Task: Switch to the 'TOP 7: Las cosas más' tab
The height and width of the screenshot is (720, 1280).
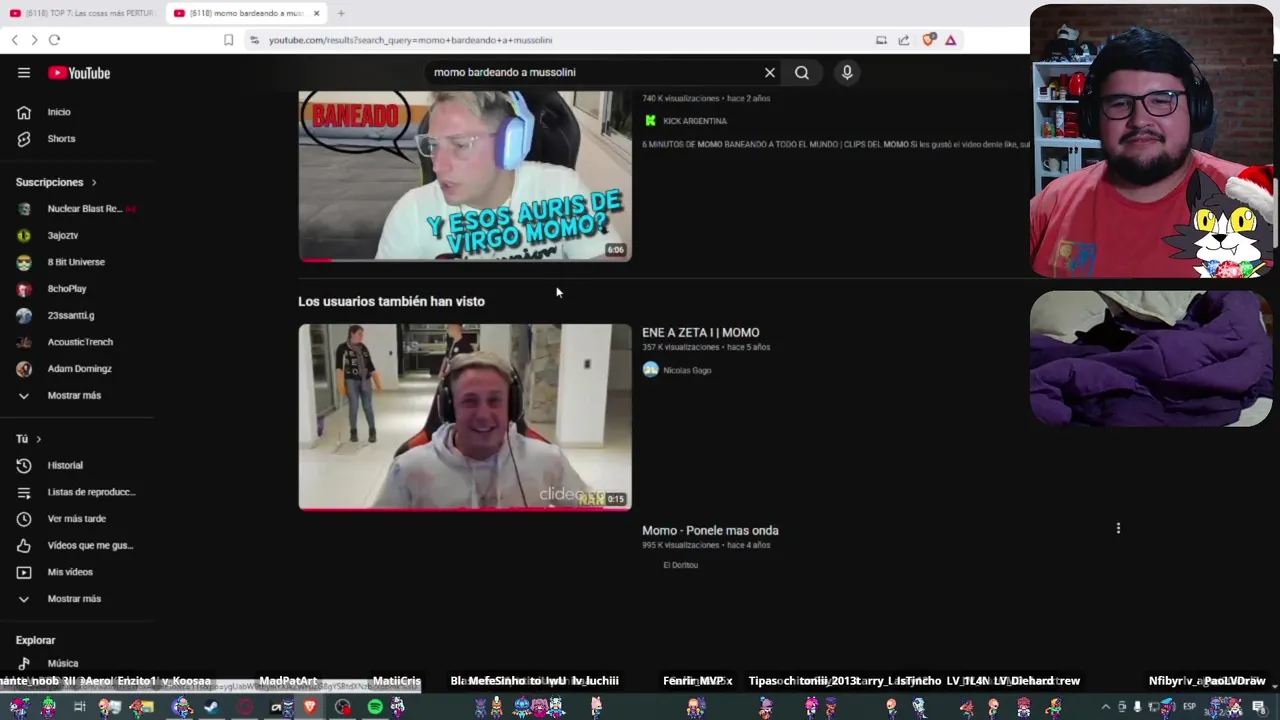Action: 82,13
